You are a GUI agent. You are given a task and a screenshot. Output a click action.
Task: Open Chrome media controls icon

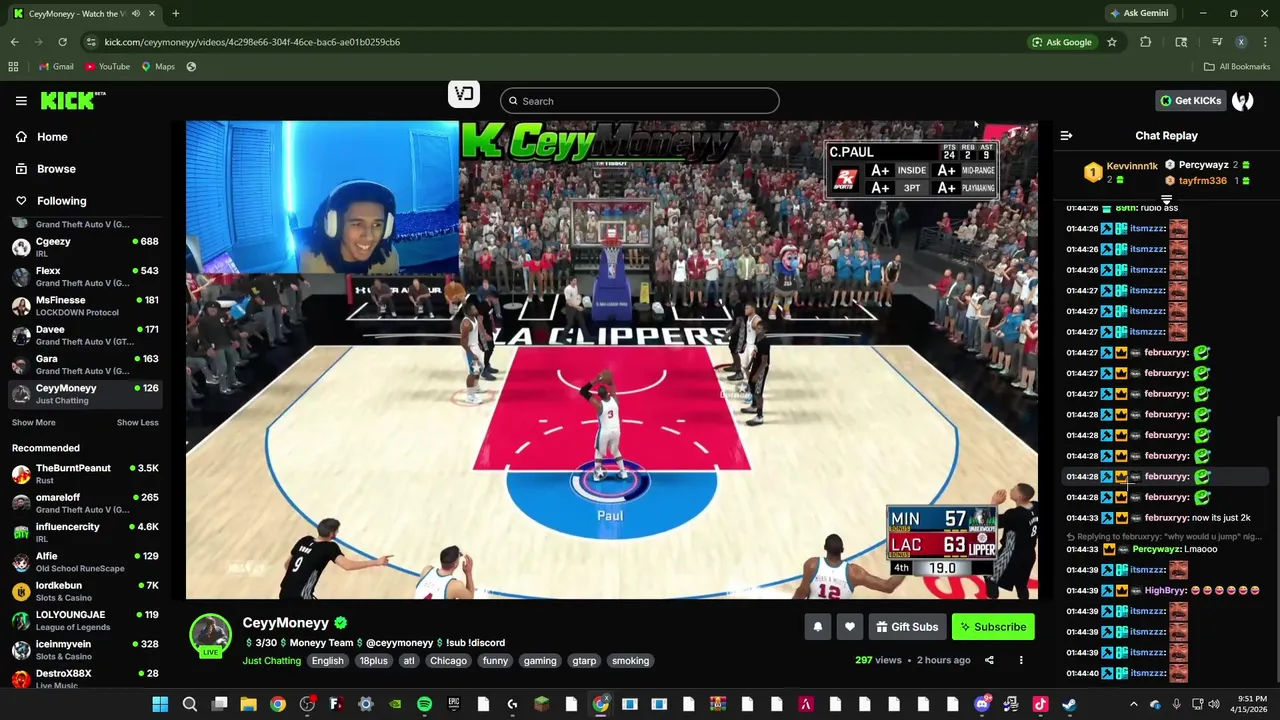[x=1217, y=42]
